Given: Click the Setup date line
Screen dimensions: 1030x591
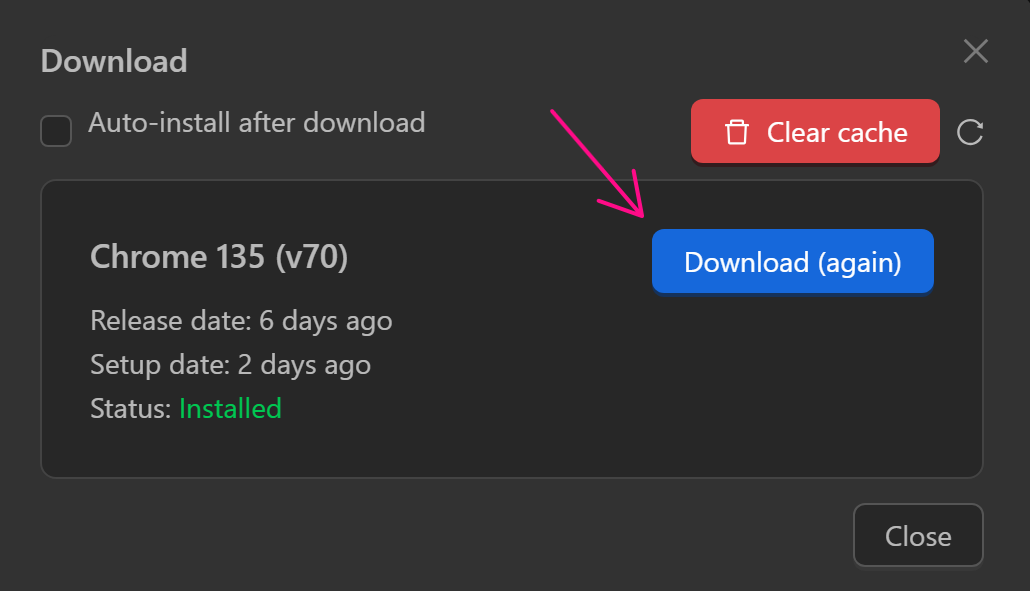Looking at the screenshot, I should point(230,365).
